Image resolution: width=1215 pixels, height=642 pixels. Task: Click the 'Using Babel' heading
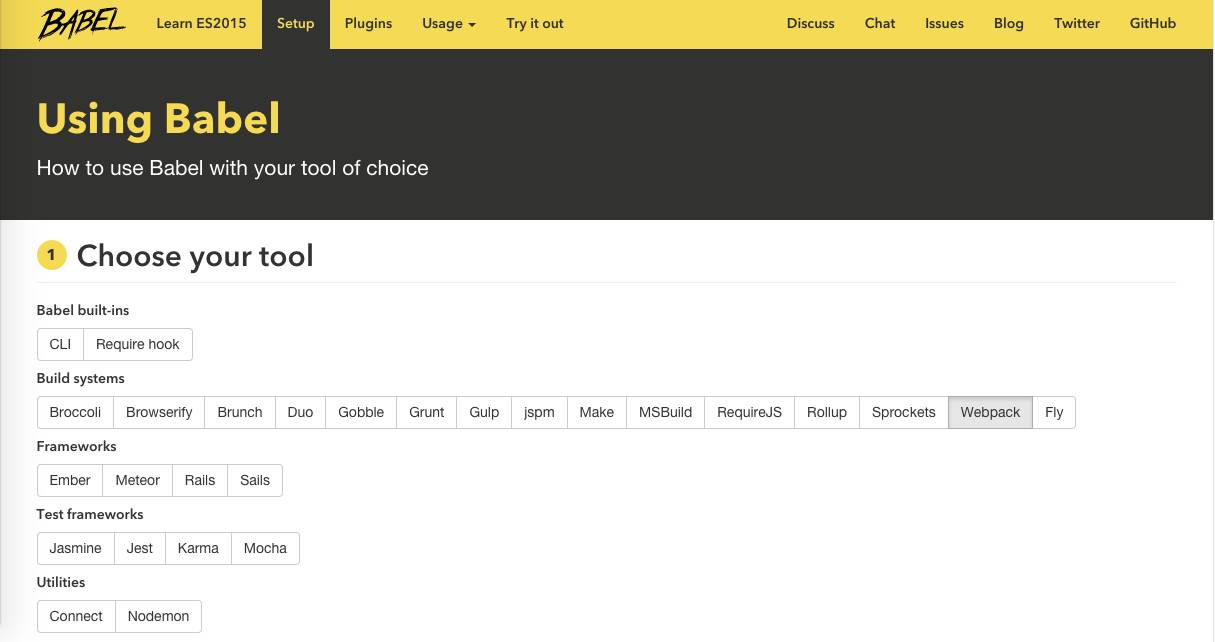coord(159,118)
